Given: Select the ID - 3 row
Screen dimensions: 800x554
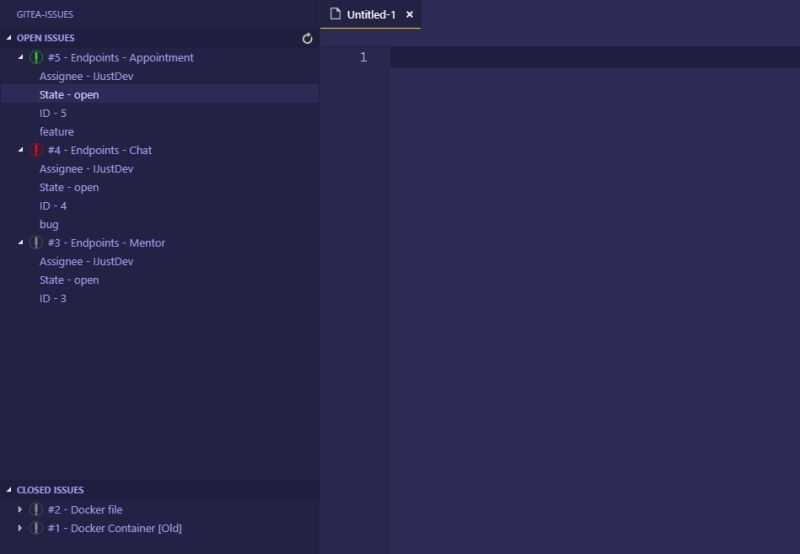Looking at the screenshot, I should click(53, 298).
